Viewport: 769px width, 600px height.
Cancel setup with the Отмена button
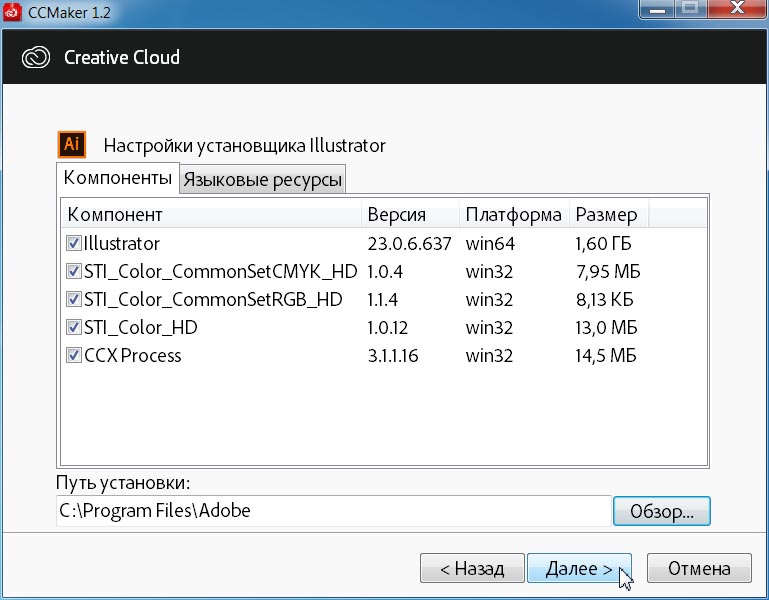pos(699,569)
